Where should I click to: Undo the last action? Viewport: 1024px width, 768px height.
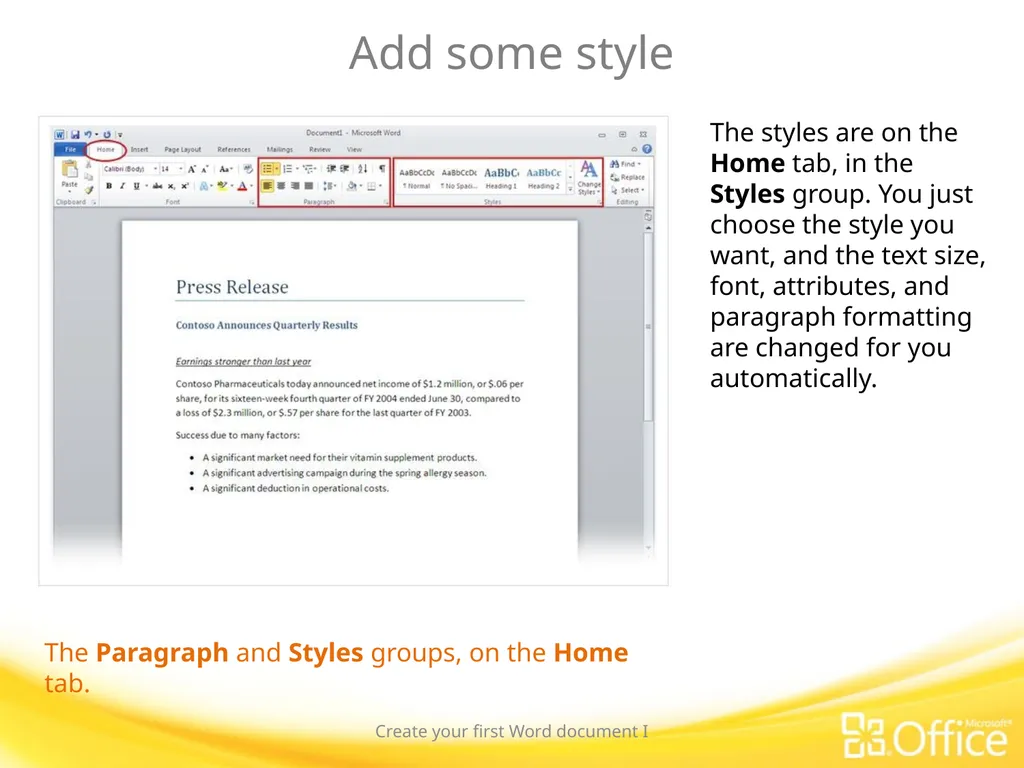[x=88, y=135]
